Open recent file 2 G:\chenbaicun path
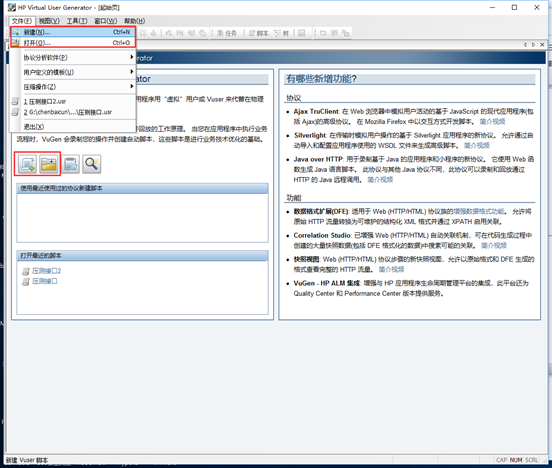Image resolution: width=552 pixels, height=468 pixels. click(x=73, y=112)
